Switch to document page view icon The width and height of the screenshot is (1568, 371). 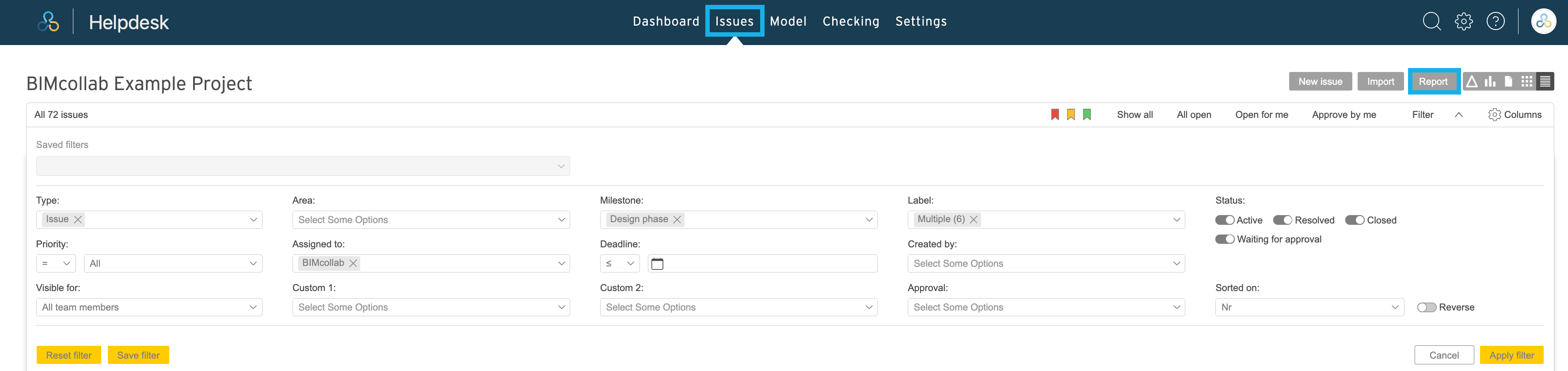(x=1508, y=82)
